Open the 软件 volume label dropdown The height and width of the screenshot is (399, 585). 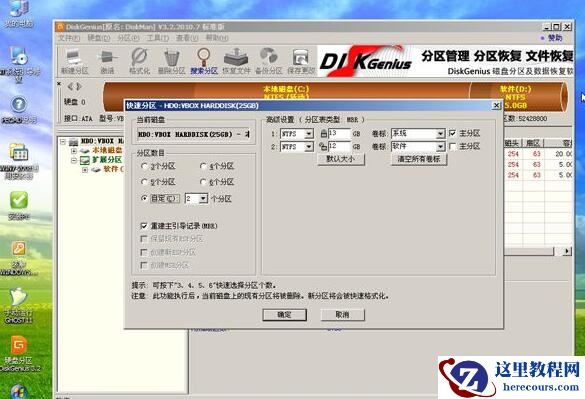[440, 147]
